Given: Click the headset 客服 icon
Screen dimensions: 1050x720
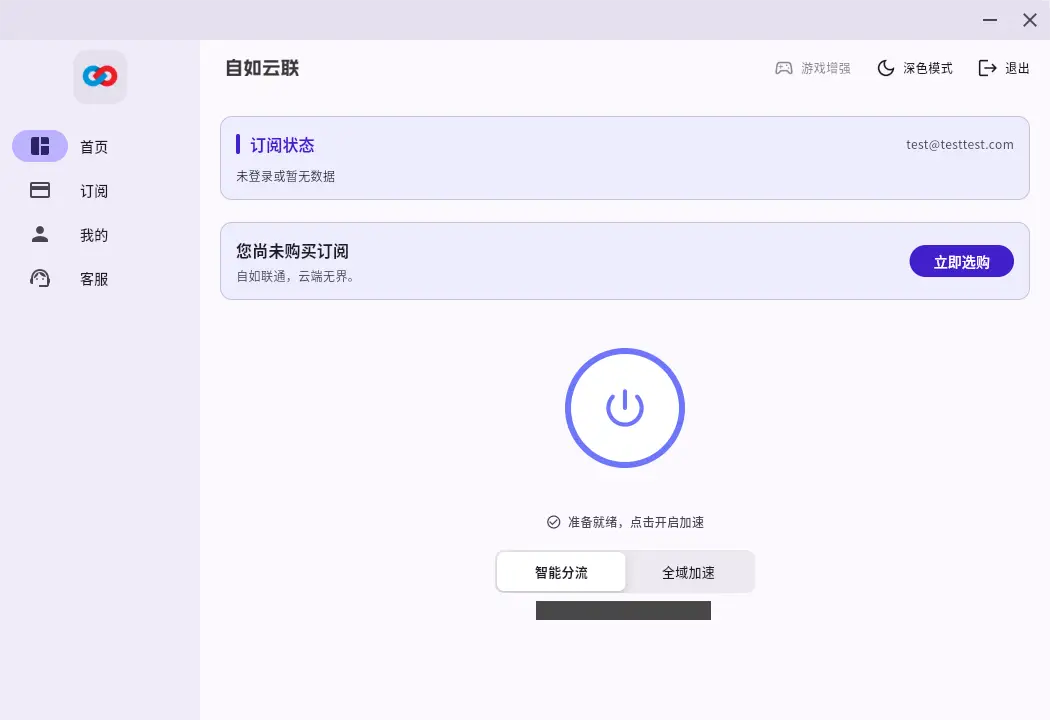Looking at the screenshot, I should coord(40,278).
